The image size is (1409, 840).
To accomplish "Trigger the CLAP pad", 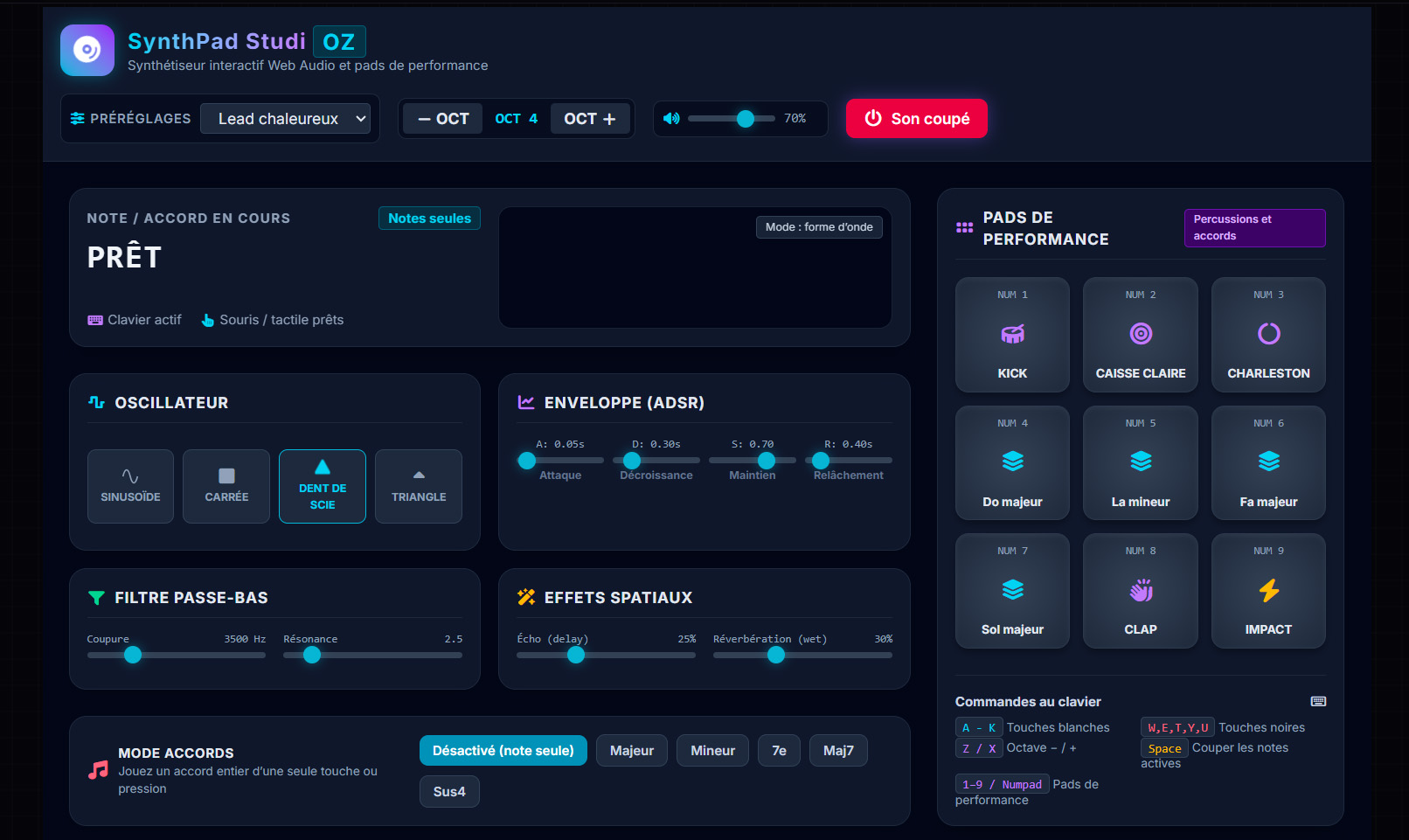I will (x=1141, y=591).
